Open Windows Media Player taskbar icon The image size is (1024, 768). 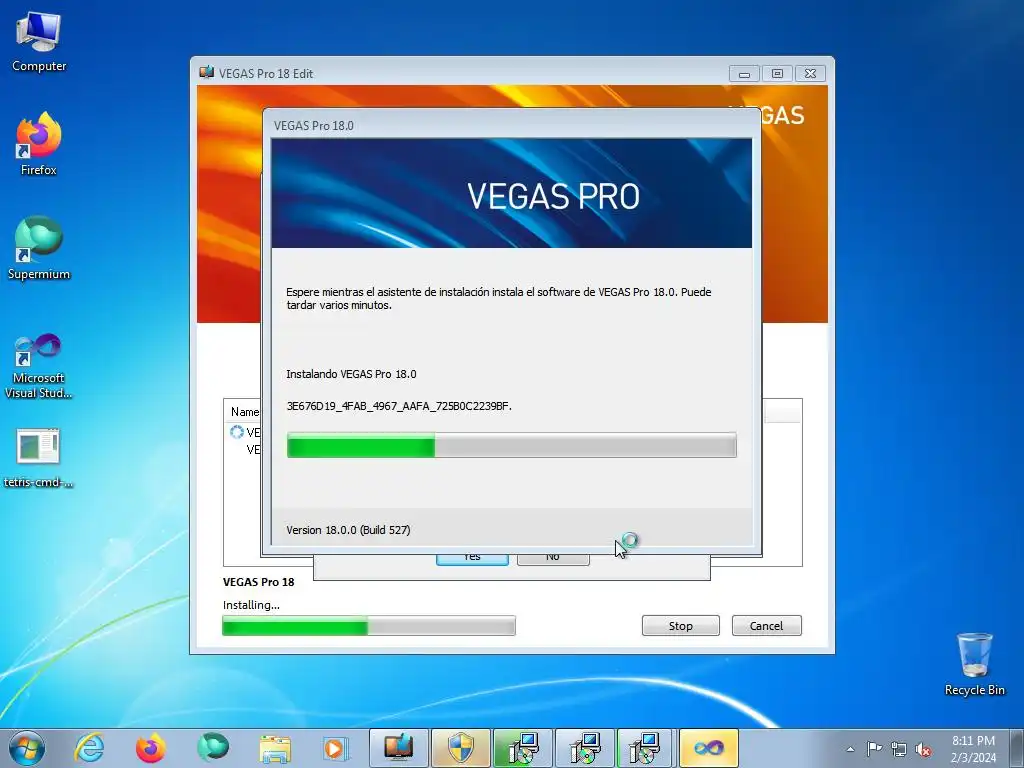(x=336, y=748)
